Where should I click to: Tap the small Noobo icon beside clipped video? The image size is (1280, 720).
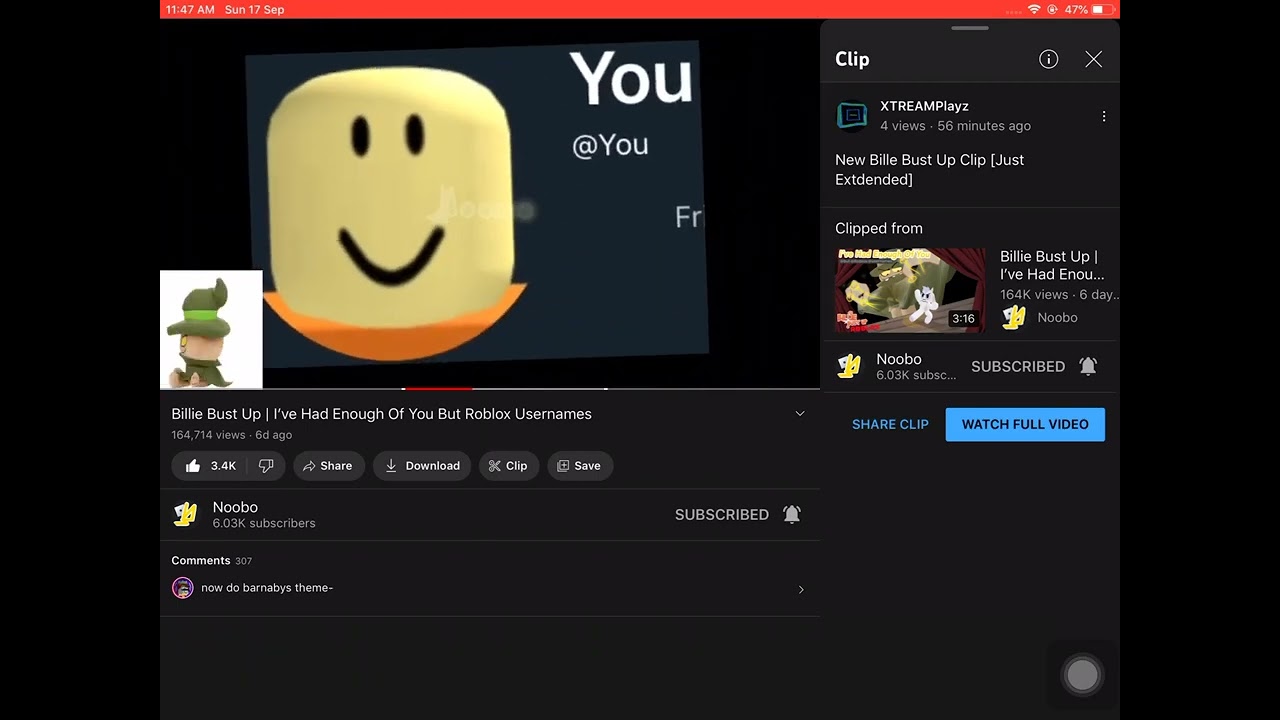pos(1014,317)
